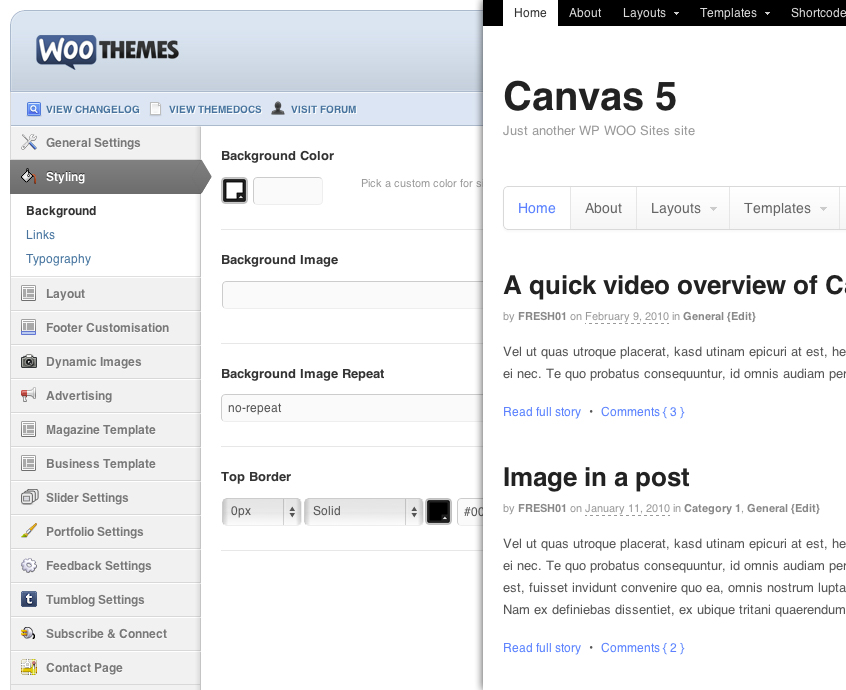
Task: Click the Tumblog Settings 't' icon
Action: click(29, 599)
